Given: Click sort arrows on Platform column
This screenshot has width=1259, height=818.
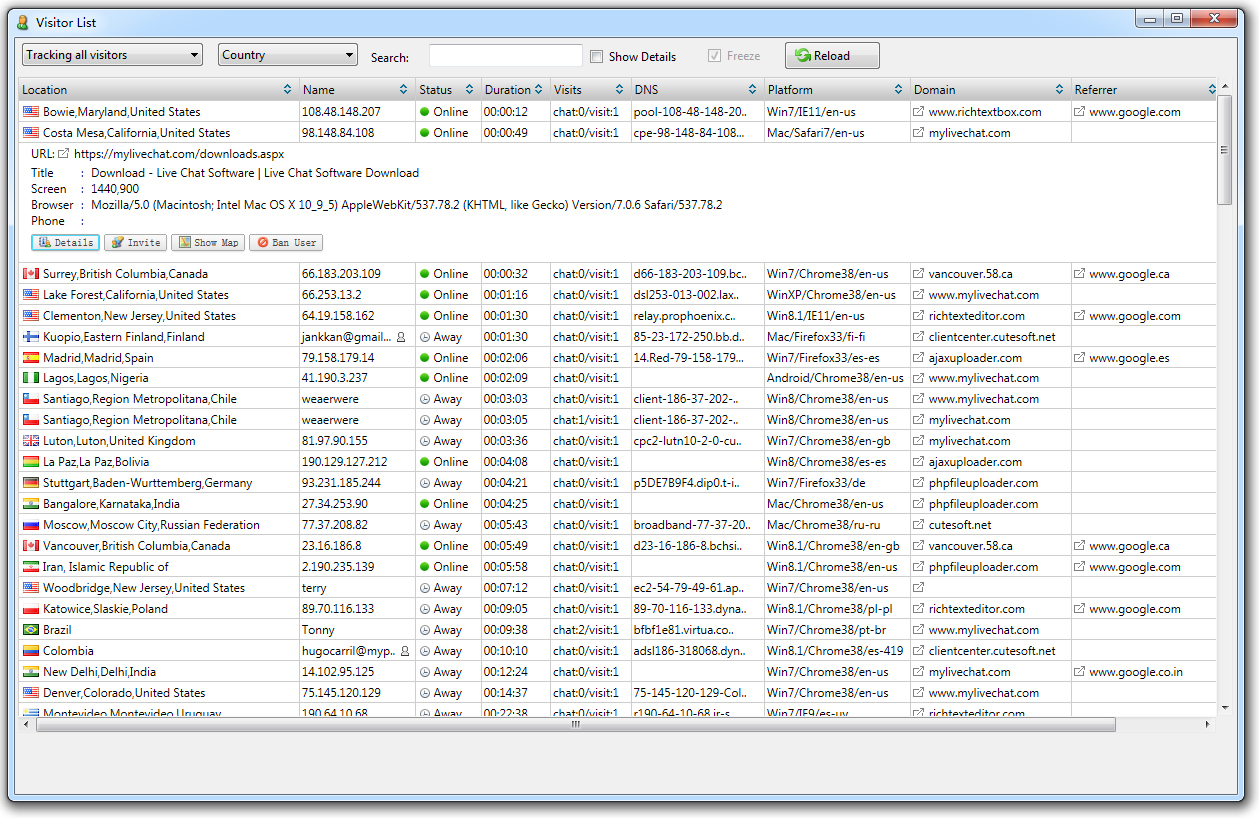Looking at the screenshot, I should (x=898, y=90).
